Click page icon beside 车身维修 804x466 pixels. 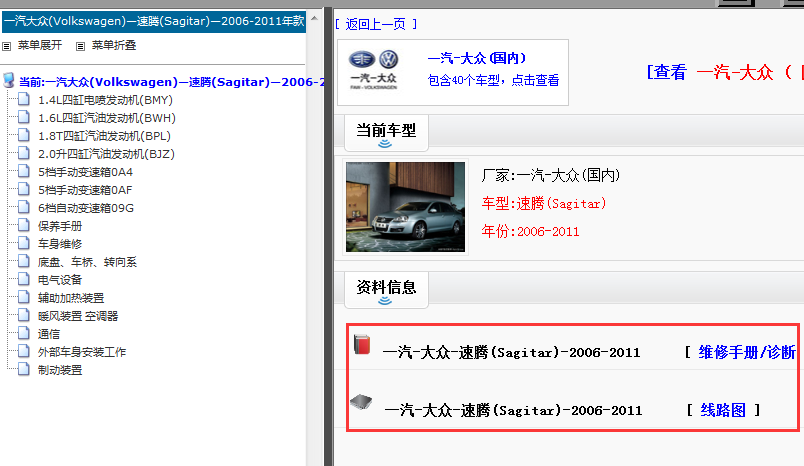click(x=24, y=242)
